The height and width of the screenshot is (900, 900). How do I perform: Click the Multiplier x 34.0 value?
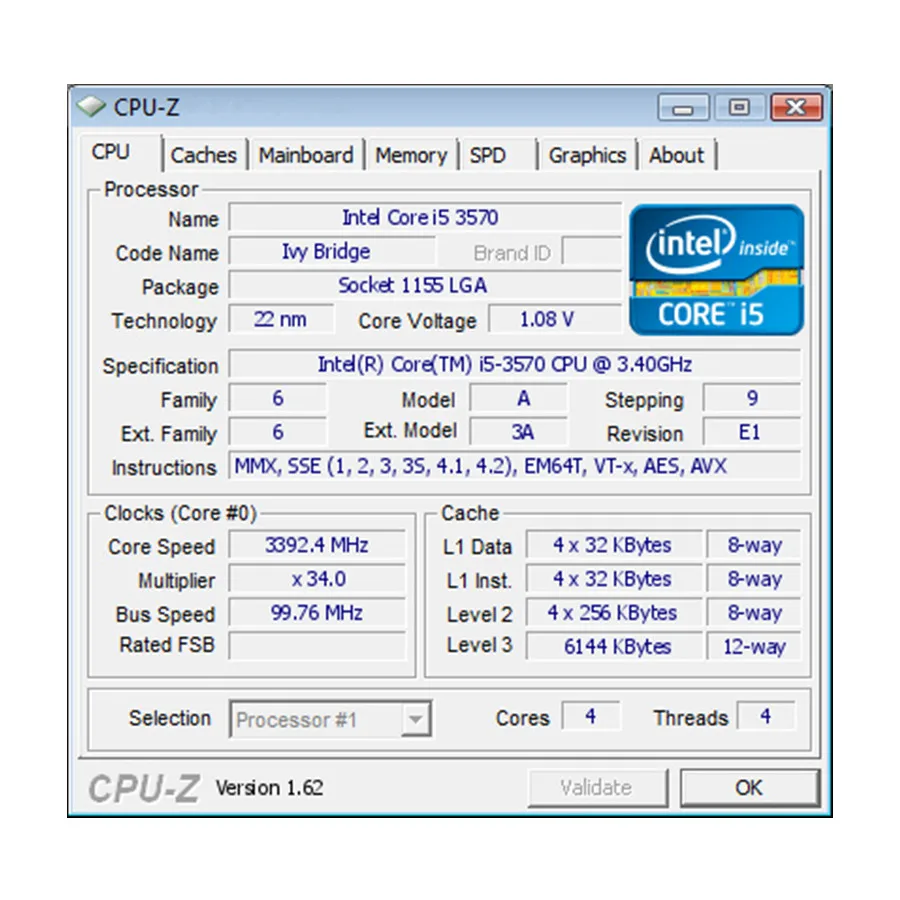[x=317, y=579]
